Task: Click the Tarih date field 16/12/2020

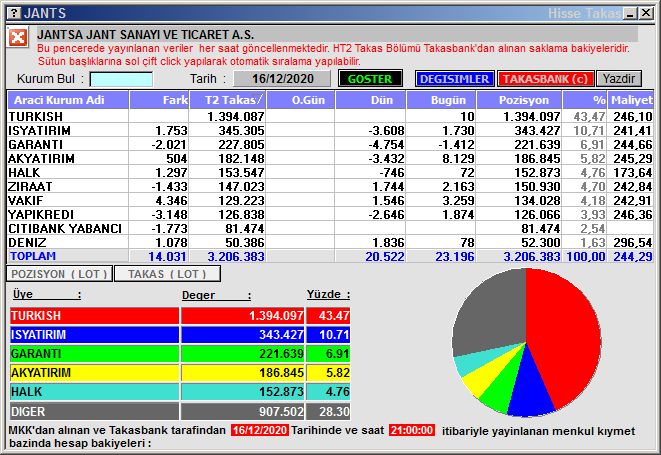Action: pyautogui.click(x=282, y=79)
